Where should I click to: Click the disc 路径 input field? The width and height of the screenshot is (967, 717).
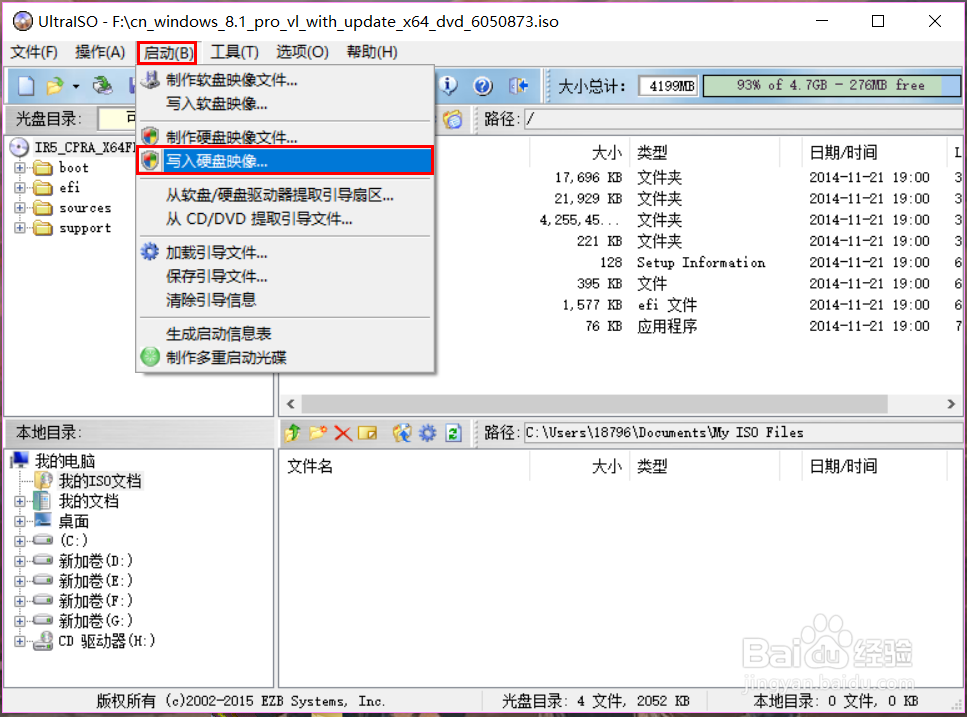pos(743,119)
